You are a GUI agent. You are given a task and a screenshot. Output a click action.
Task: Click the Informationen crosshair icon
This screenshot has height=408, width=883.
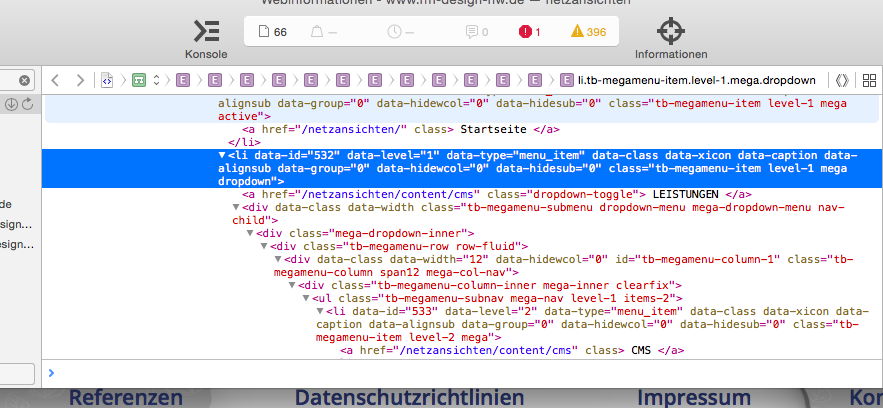click(670, 31)
